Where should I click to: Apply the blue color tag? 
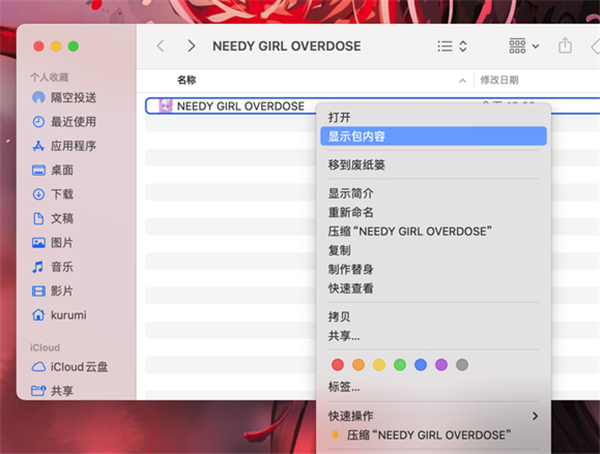[x=420, y=365]
